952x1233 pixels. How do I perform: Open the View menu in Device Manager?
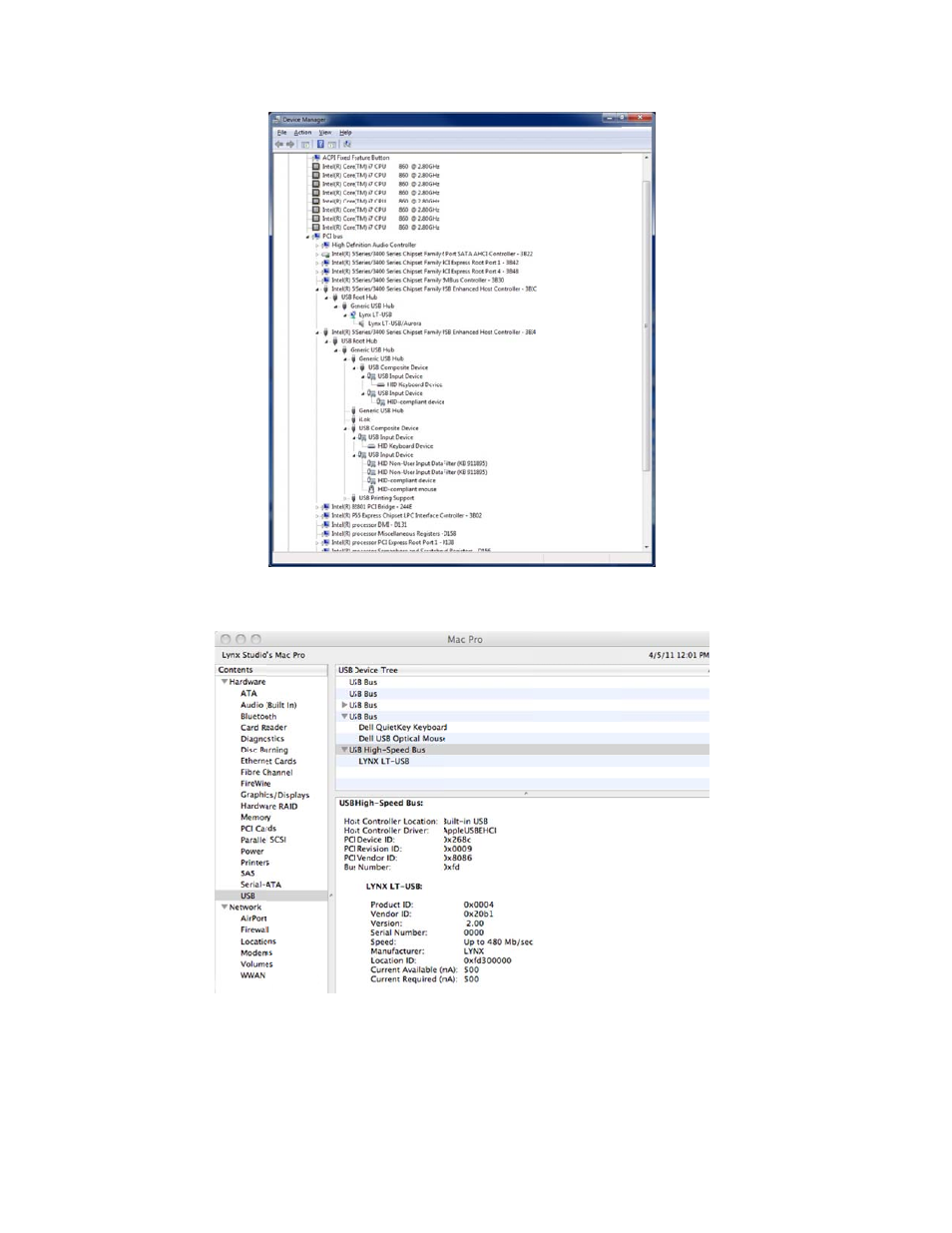(x=325, y=132)
